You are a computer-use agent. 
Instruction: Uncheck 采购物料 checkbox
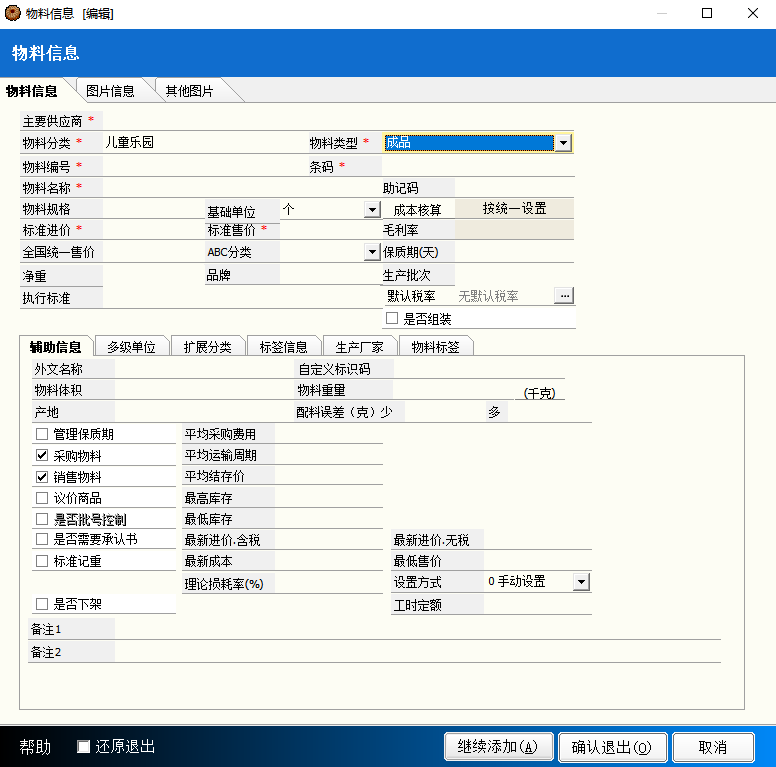[42, 455]
